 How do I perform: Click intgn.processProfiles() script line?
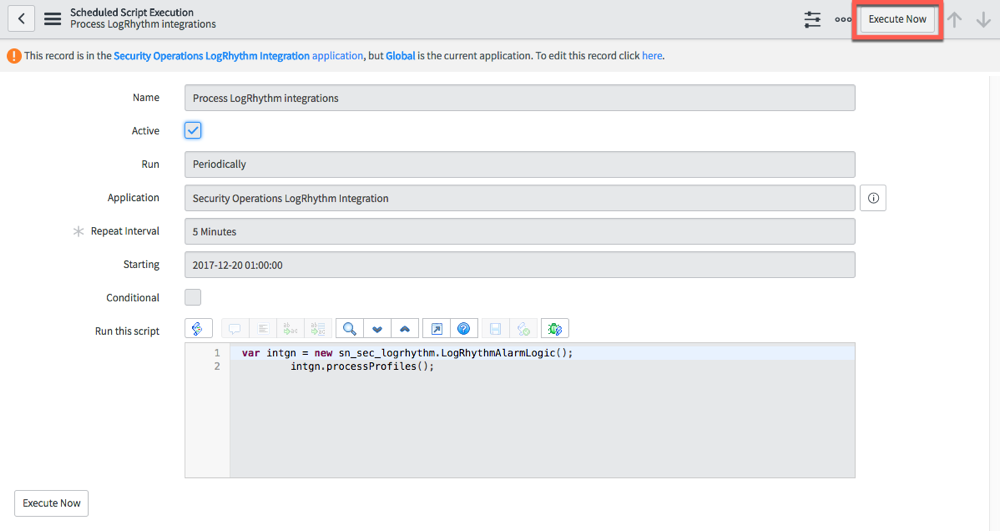click(x=362, y=367)
